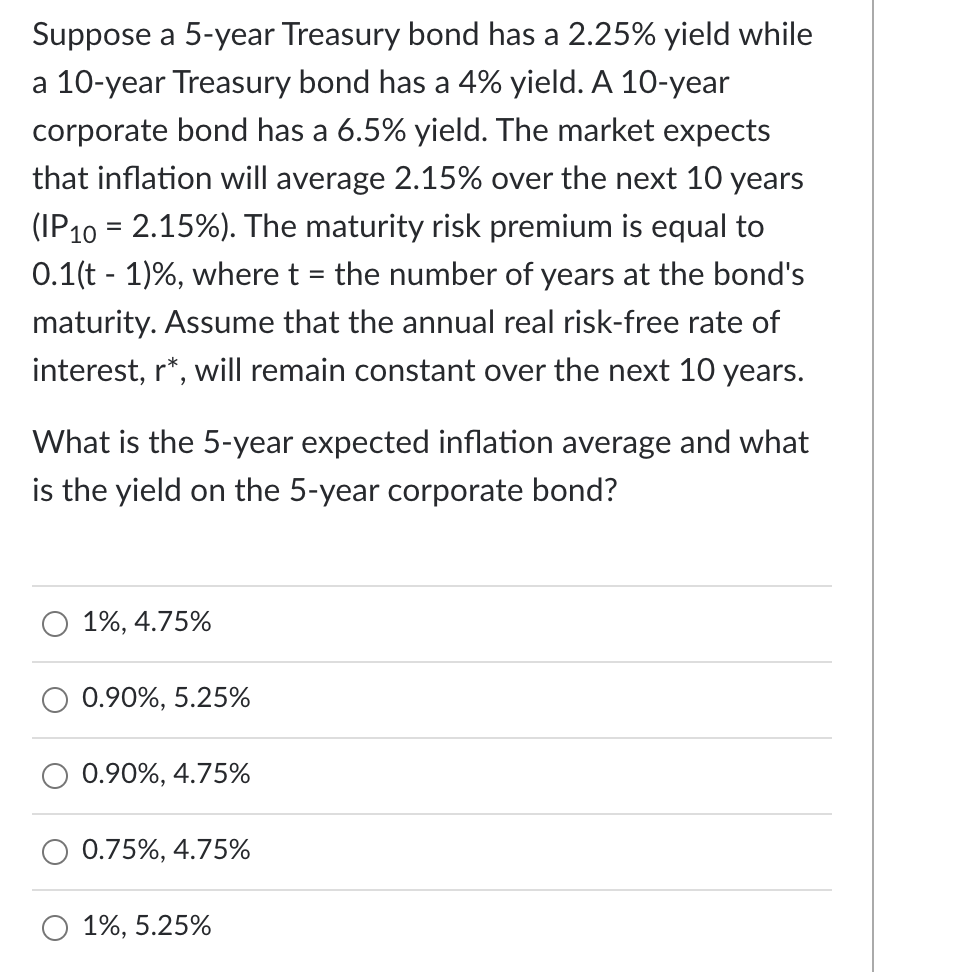The width and height of the screenshot is (958, 972).
Task: Click the circle next to the last option
Action: point(54,927)
